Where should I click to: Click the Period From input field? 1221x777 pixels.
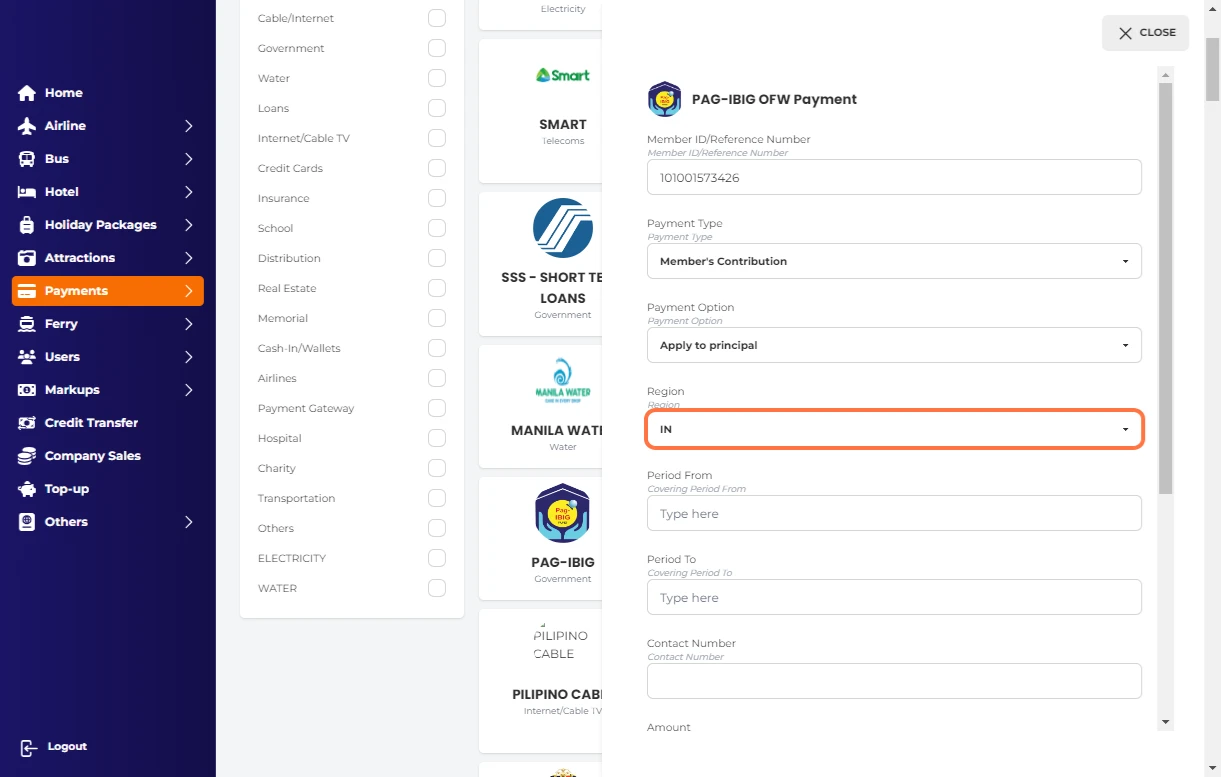(x=893, y=513)
